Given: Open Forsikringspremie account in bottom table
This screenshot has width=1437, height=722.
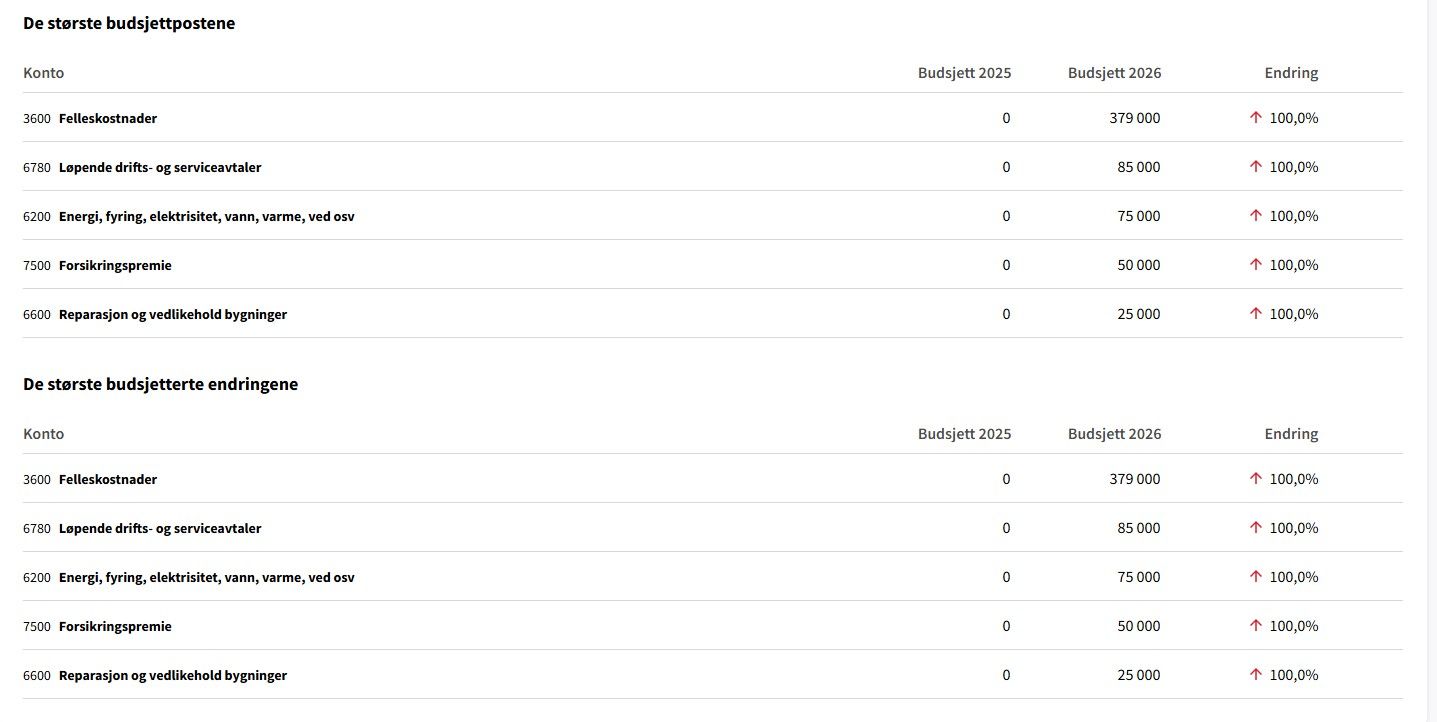Looking at the screenshot, I should (x=115, y=626).
